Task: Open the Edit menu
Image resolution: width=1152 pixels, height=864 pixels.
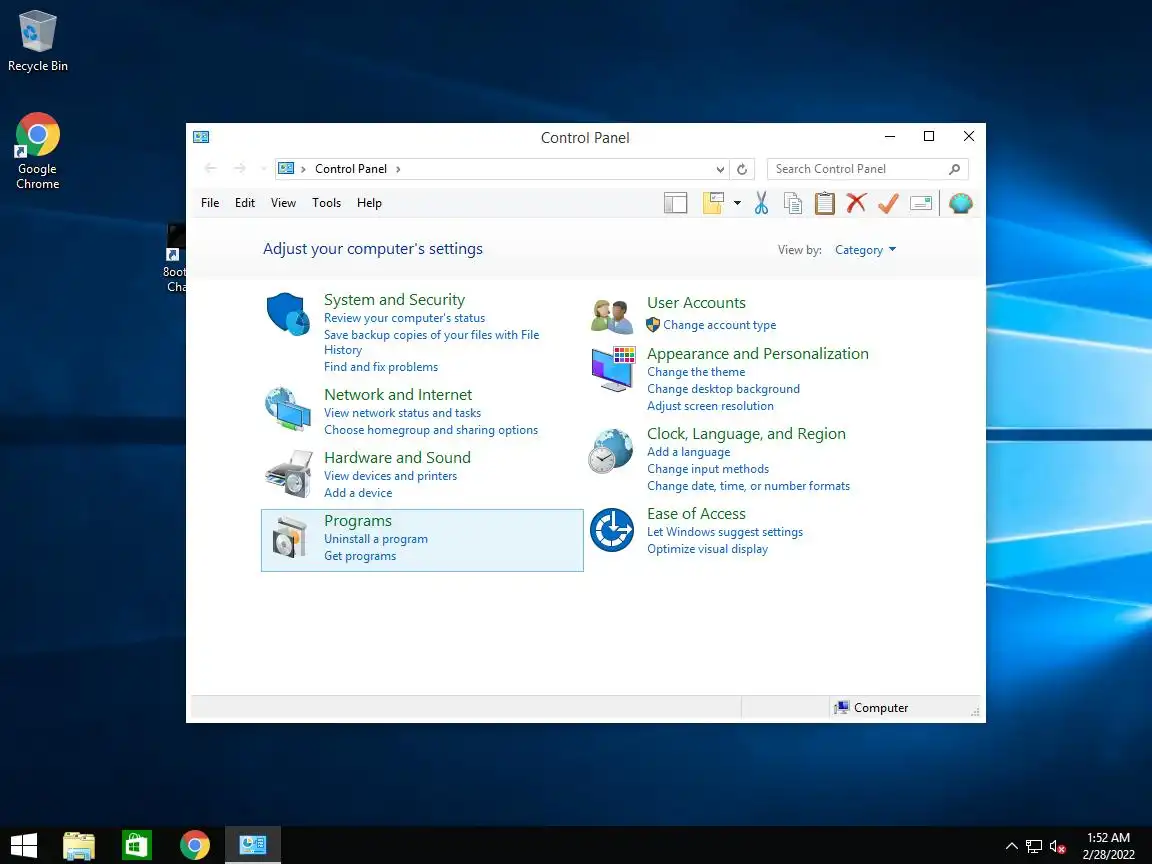Action: click(x=245, y=203)
